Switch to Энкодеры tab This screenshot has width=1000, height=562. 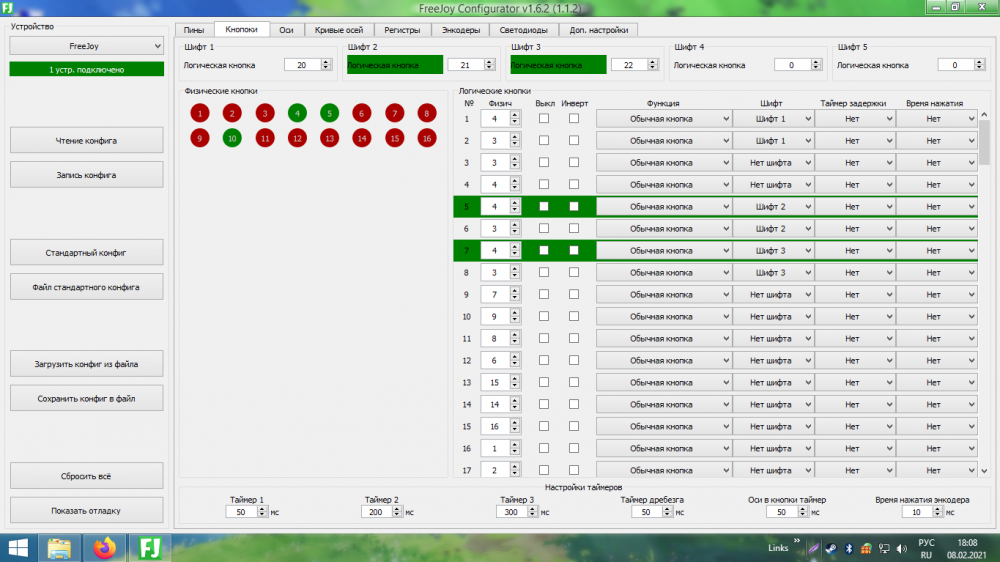(x=460, y=30)
